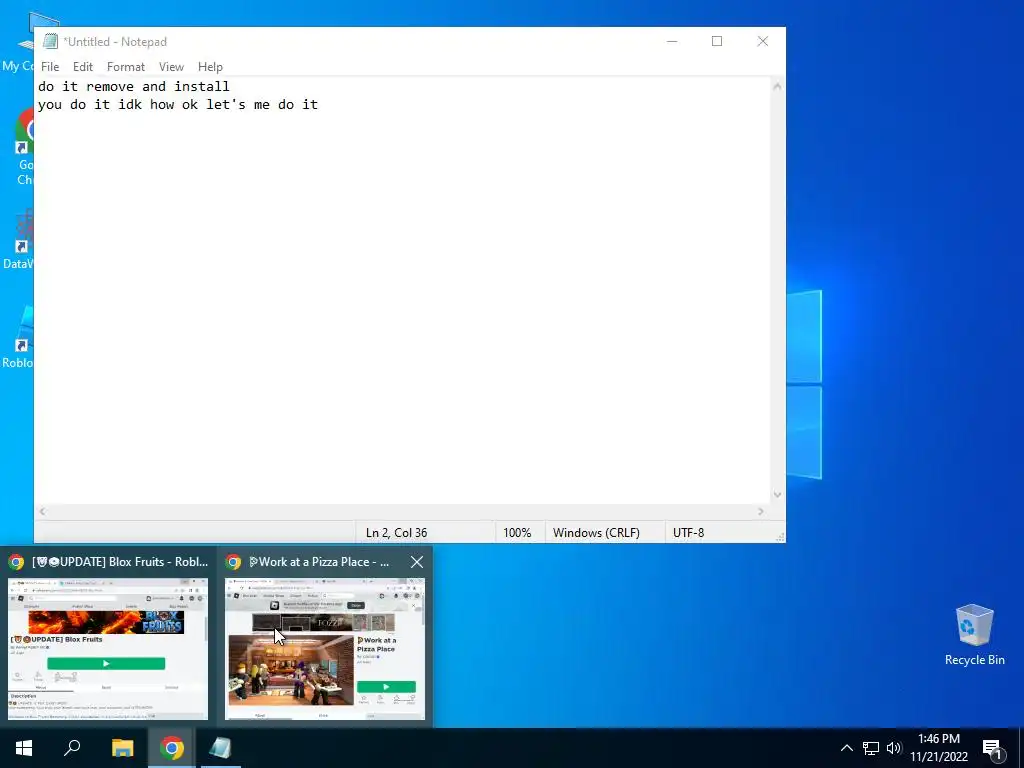Open the Help menu in Notepad
This screenshot has width=1024, height=768.
(210, 67)
